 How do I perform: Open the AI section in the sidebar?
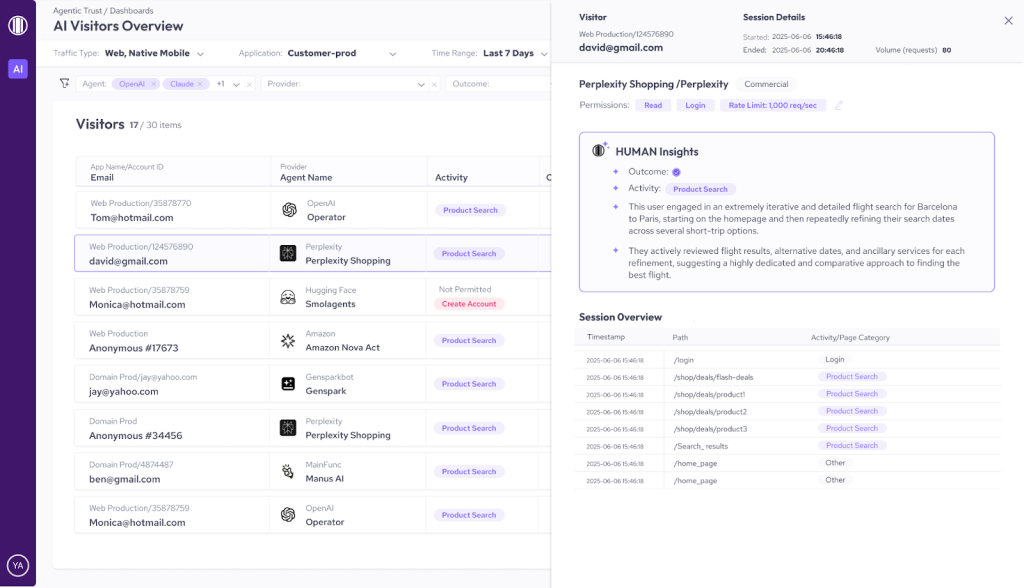tap(18, 69)
